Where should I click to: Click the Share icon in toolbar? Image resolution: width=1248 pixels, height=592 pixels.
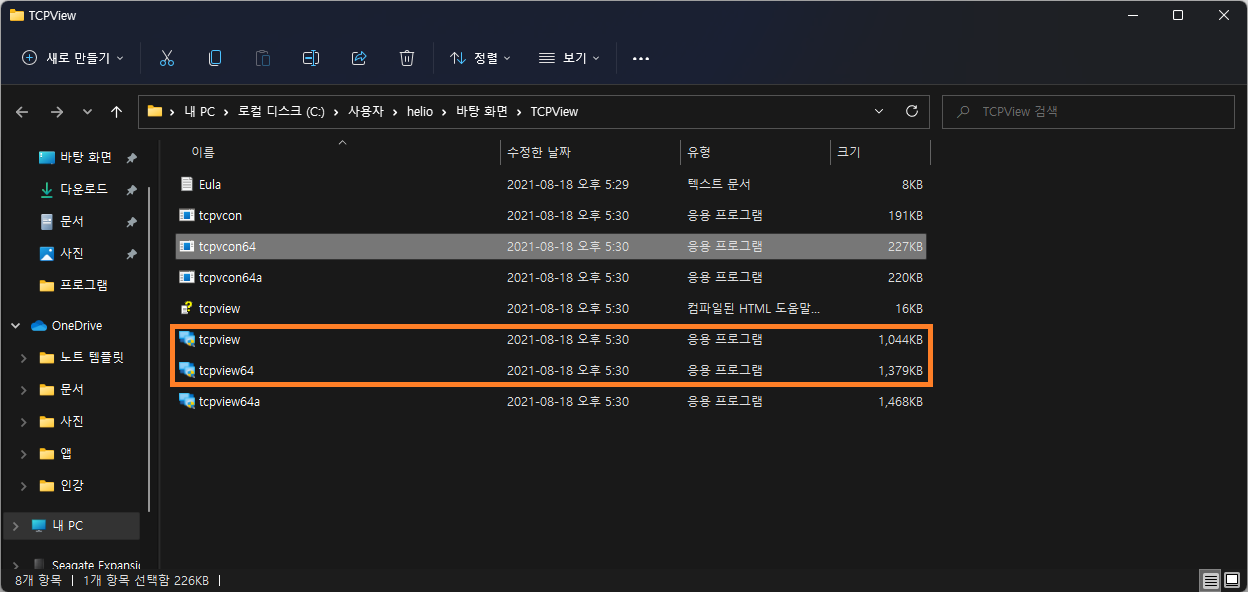(359, 58)
